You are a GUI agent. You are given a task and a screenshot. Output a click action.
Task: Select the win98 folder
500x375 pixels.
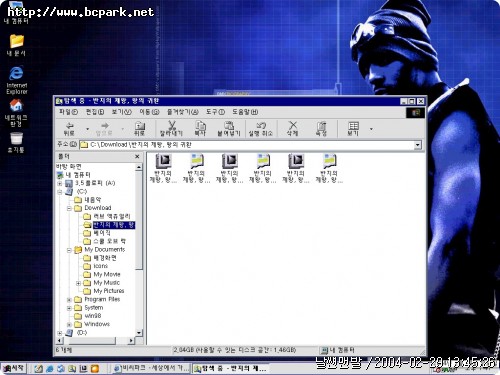click(88, 316)
